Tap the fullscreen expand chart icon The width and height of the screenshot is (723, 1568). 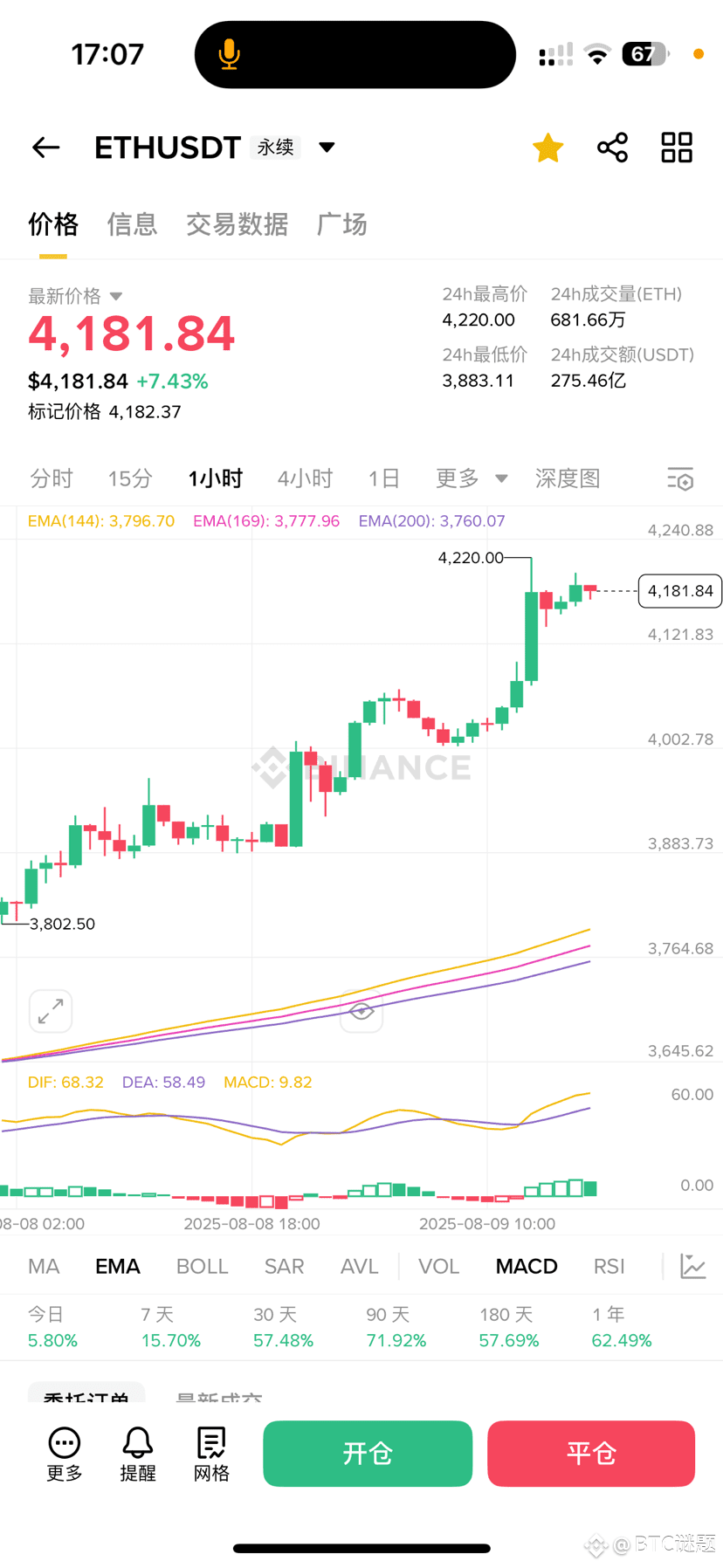coord(51,1011)
